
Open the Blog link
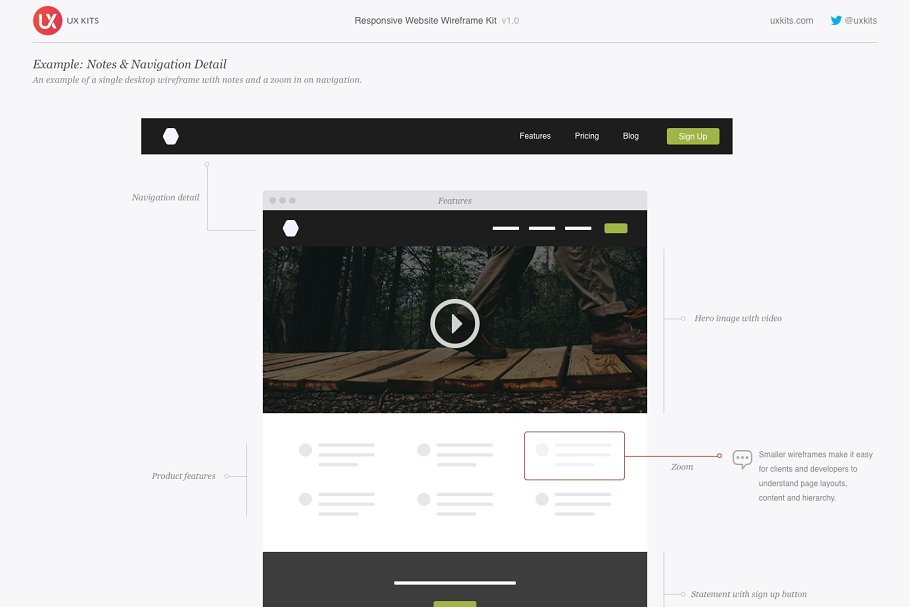click(629, 135)
